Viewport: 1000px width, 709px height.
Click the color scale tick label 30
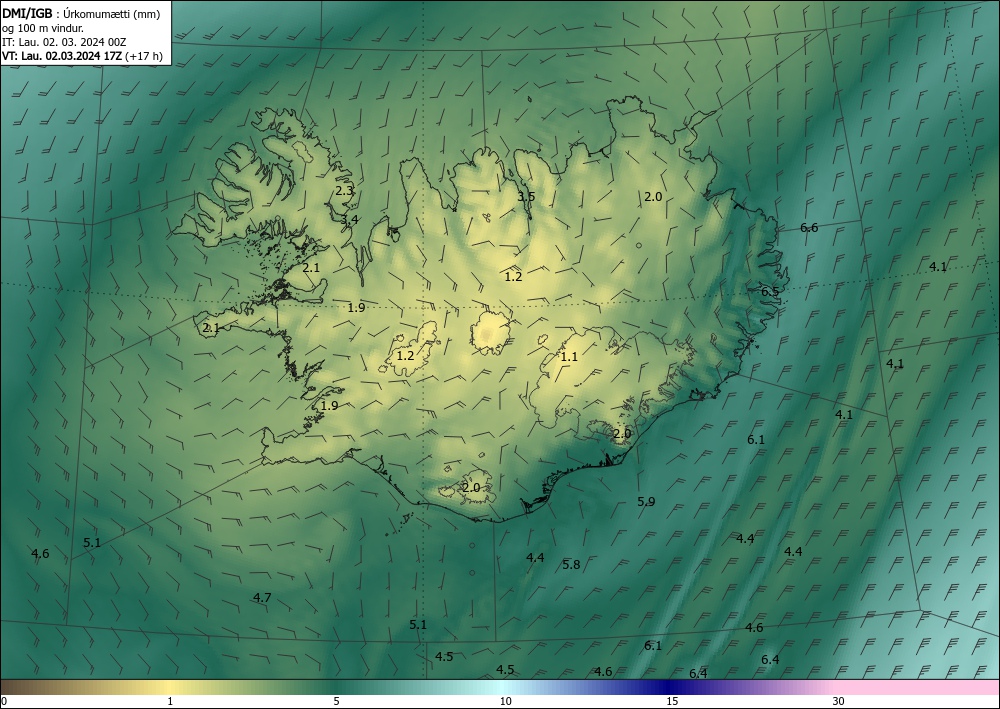[x=839, y=702]
